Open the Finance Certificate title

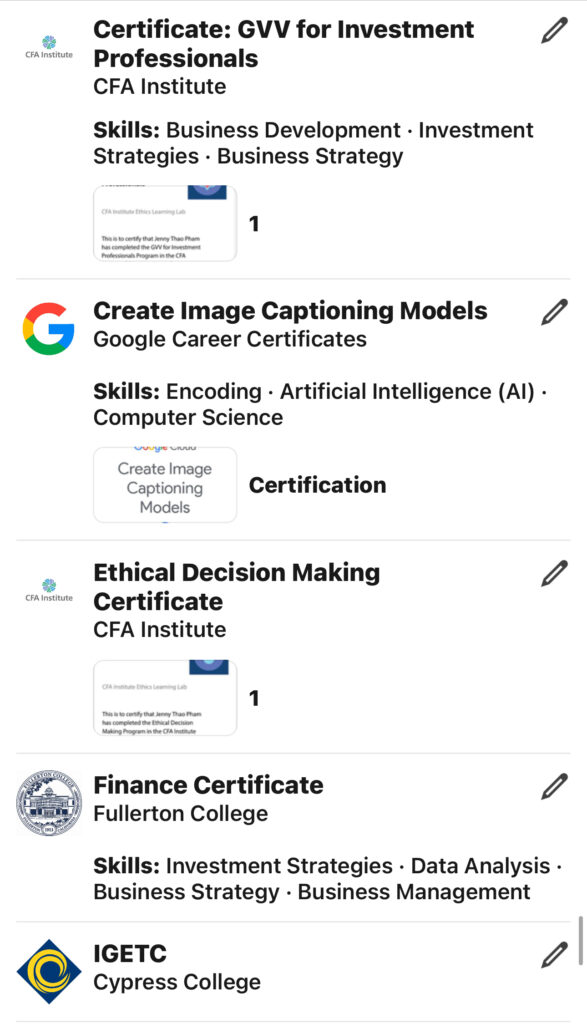coord(208,785)
